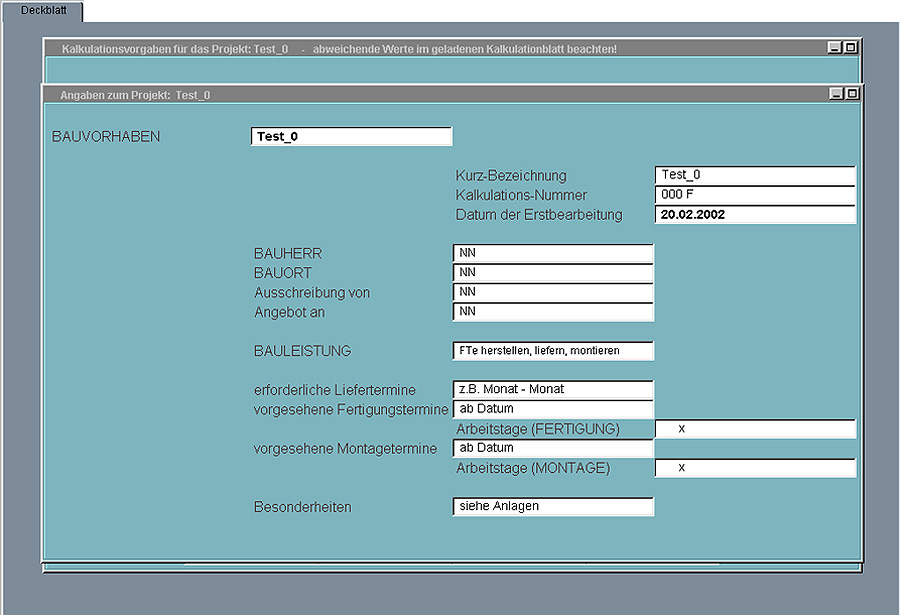Select the Arbeitstage (MONTAGE) value field
Screen dimensions: 900x615
[755, 468]
